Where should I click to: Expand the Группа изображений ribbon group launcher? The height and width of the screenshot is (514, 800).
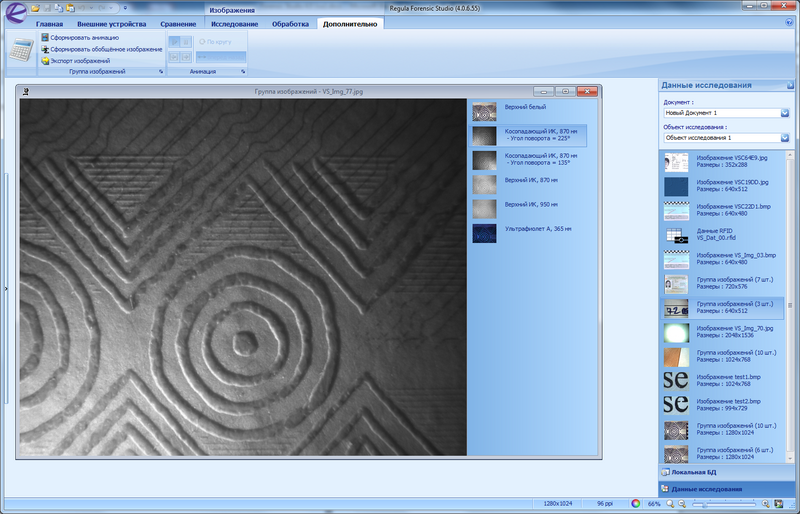159,72
